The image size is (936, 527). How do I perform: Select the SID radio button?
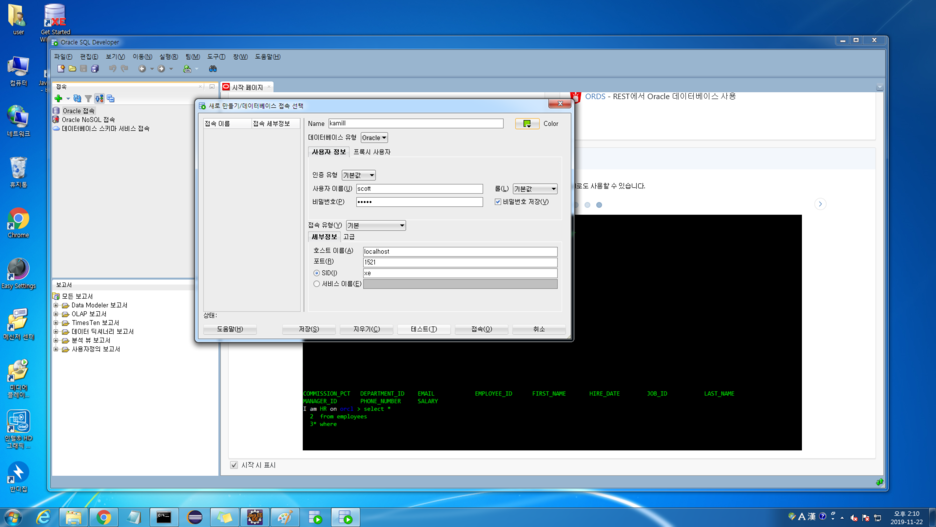click(x=316, y=273)
